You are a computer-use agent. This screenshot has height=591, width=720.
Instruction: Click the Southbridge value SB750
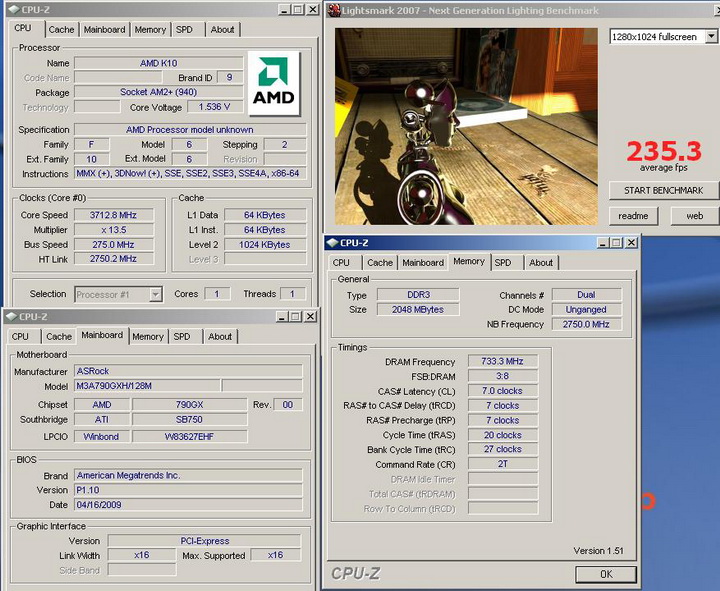190,419
